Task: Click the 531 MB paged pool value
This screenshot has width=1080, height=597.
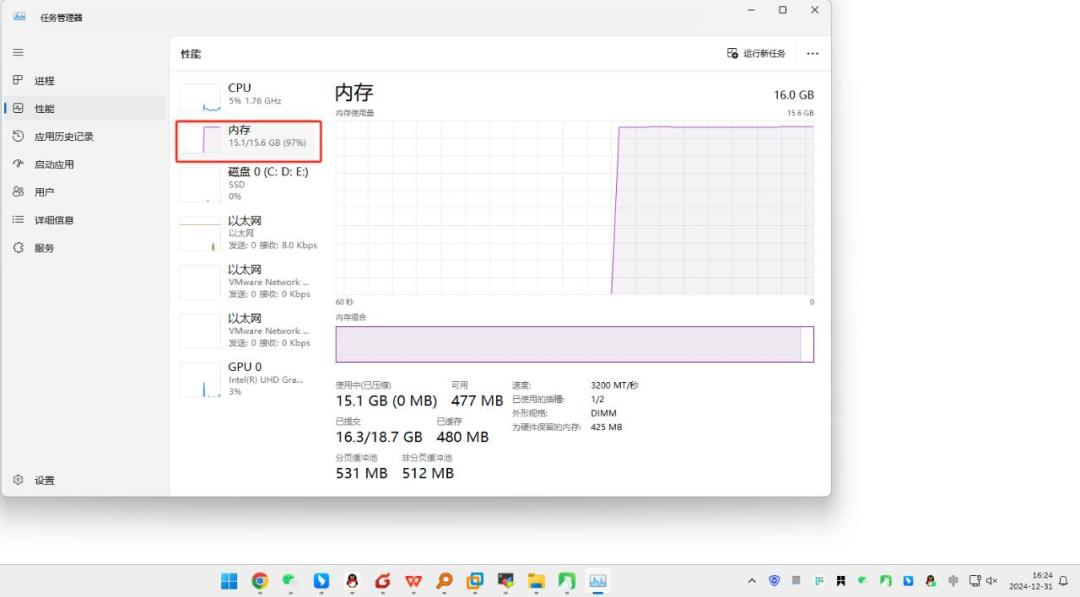Action: [x=362, y=473]
